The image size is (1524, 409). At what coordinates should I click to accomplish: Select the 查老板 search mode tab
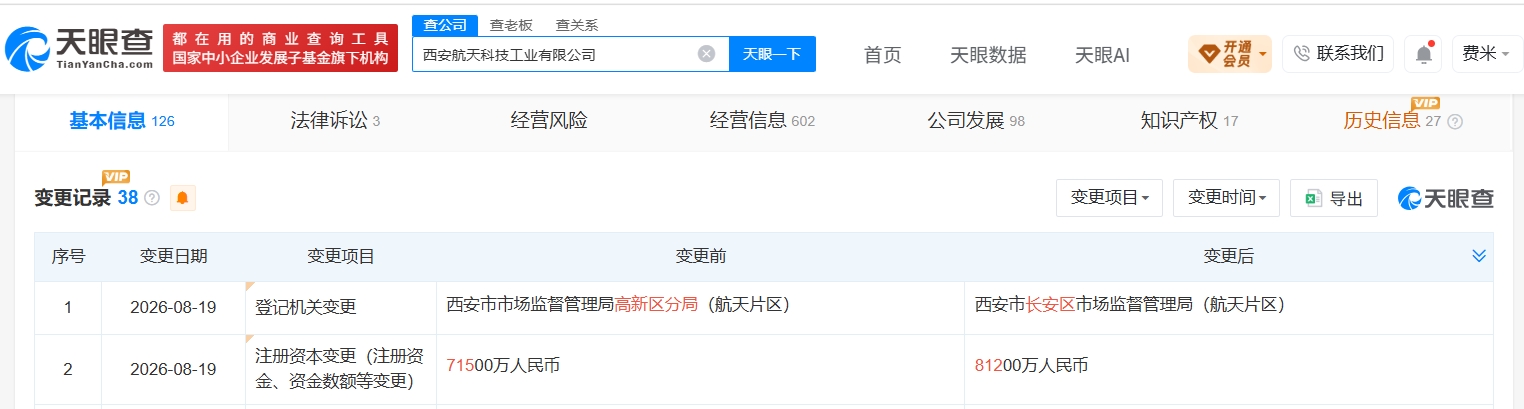(x=511, y=25)
